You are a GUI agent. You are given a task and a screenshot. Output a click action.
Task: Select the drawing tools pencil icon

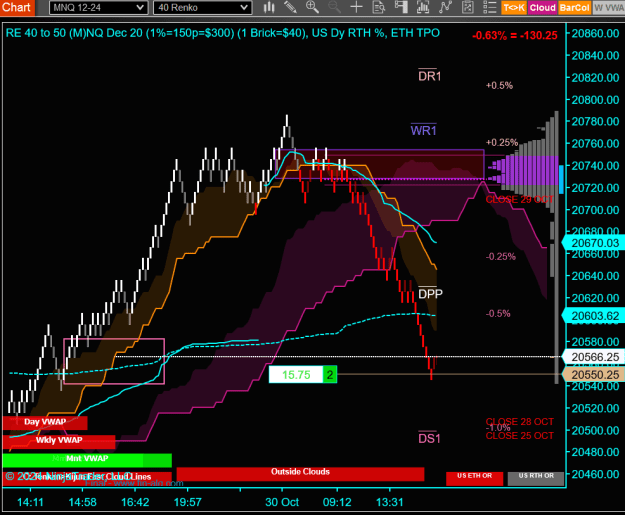[x=291, y=7]
